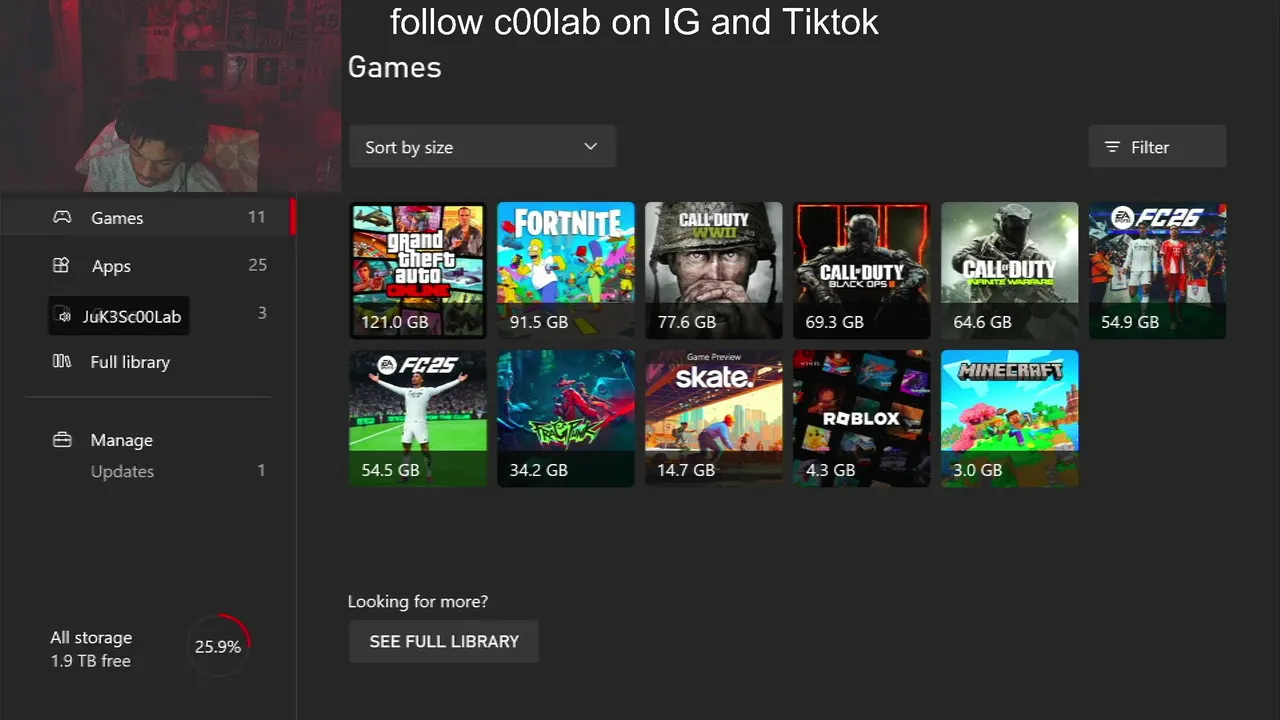
Task: Open the Sort by size dropdown
Action: (481, 147)
